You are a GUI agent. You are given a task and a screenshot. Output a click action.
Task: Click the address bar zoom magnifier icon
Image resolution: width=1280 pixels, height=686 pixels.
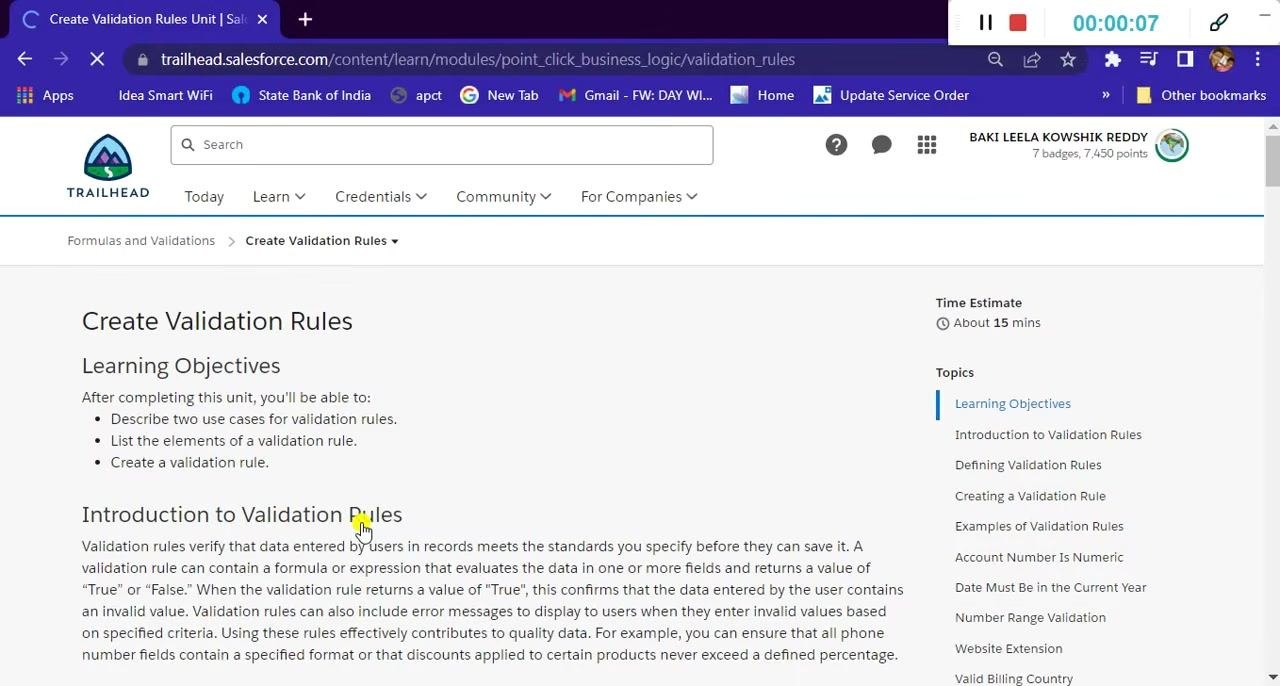(x=995, y=59)
